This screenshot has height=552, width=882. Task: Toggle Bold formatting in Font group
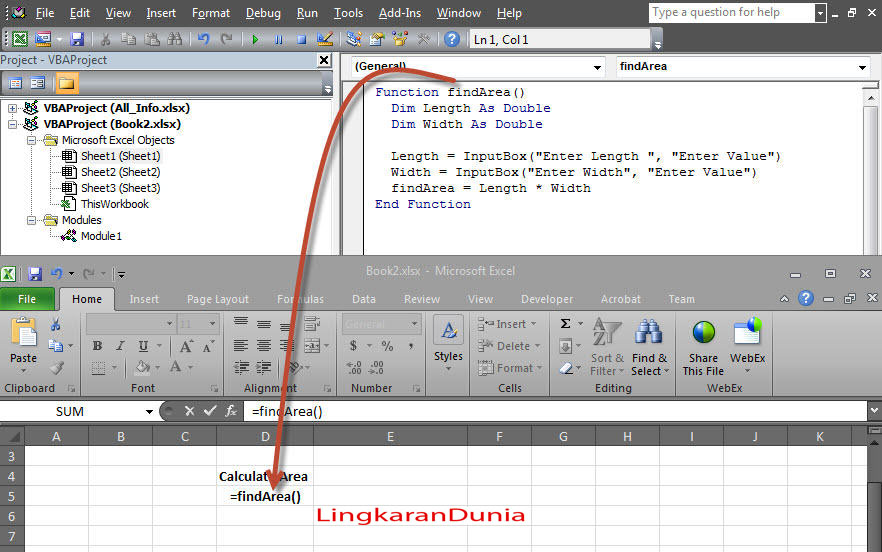tap(97, 345)
